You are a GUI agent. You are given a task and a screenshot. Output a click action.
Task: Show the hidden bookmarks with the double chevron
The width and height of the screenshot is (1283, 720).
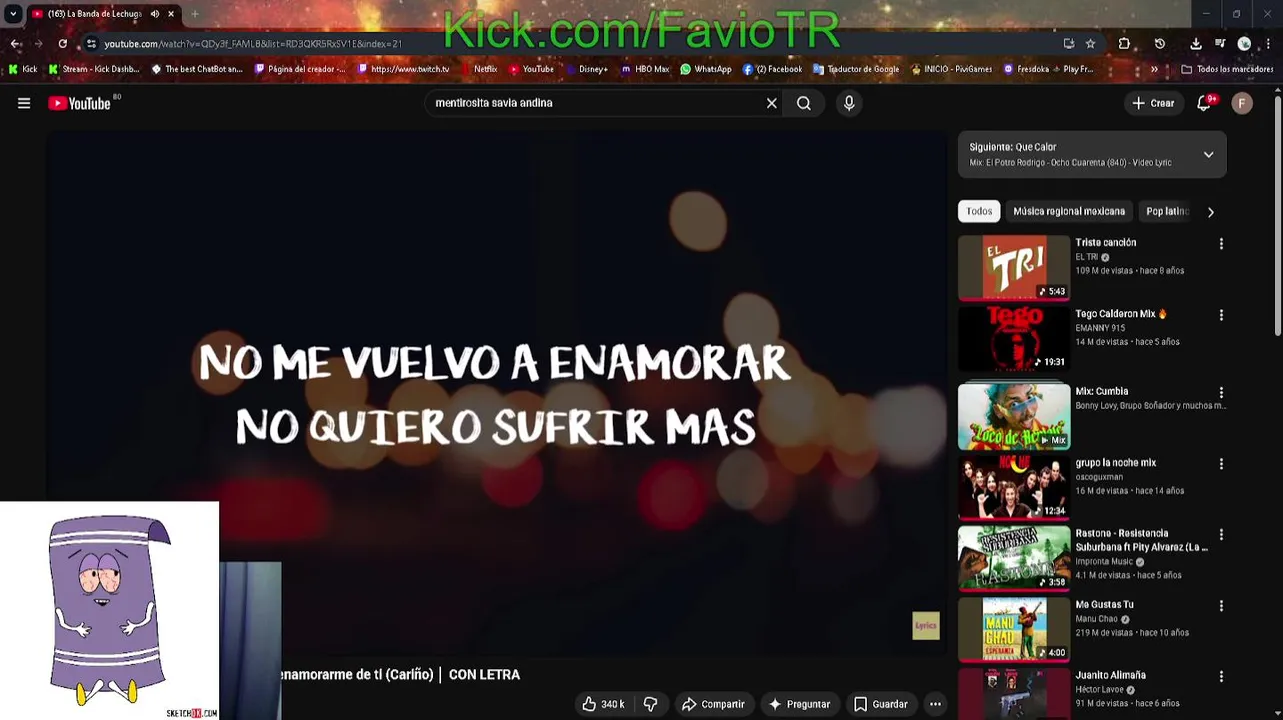(1154, 69)
